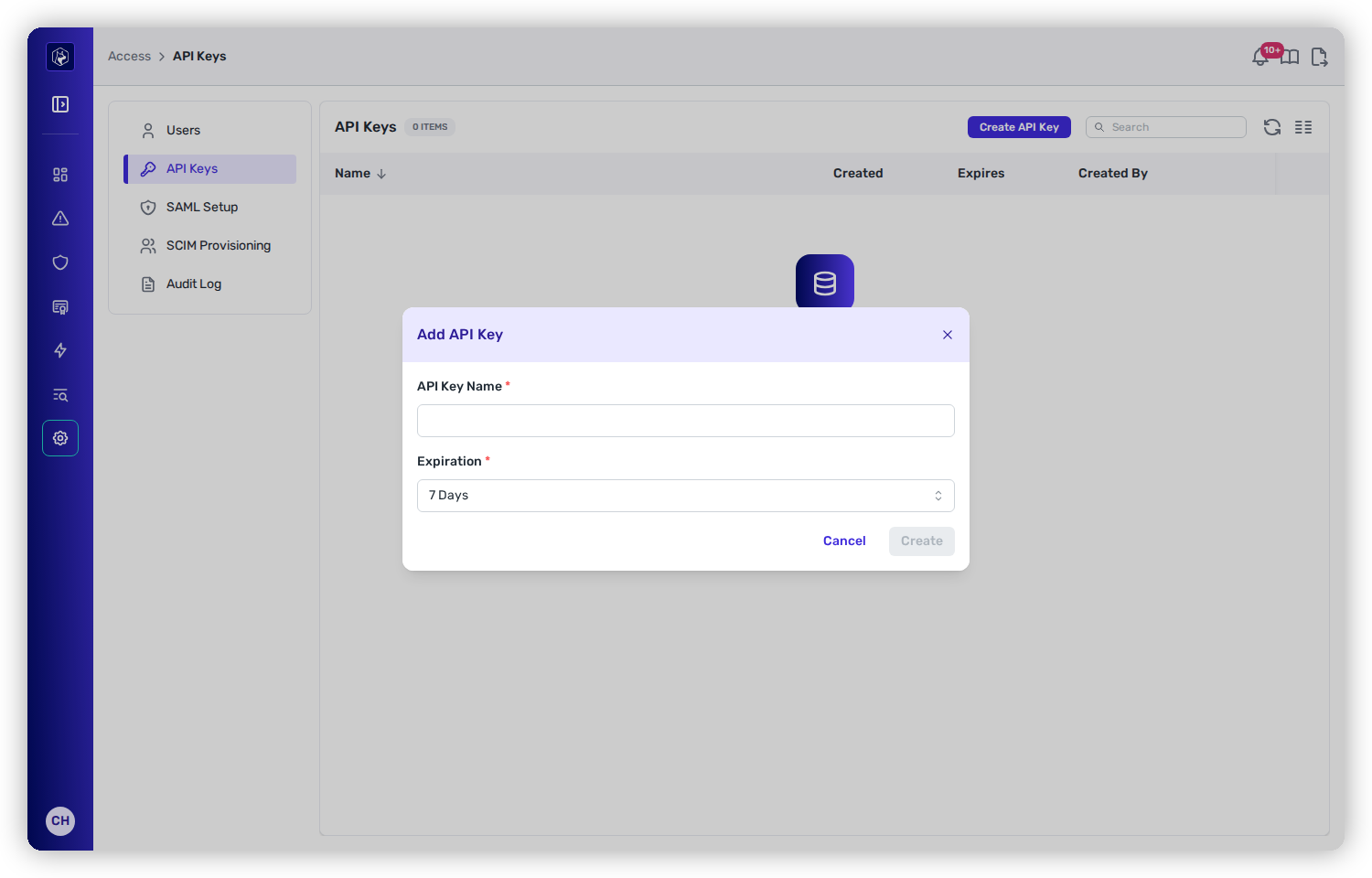Click the Create API Key button
The height and width of the screenshot is (878, 1372).
tap(1019, 127)
